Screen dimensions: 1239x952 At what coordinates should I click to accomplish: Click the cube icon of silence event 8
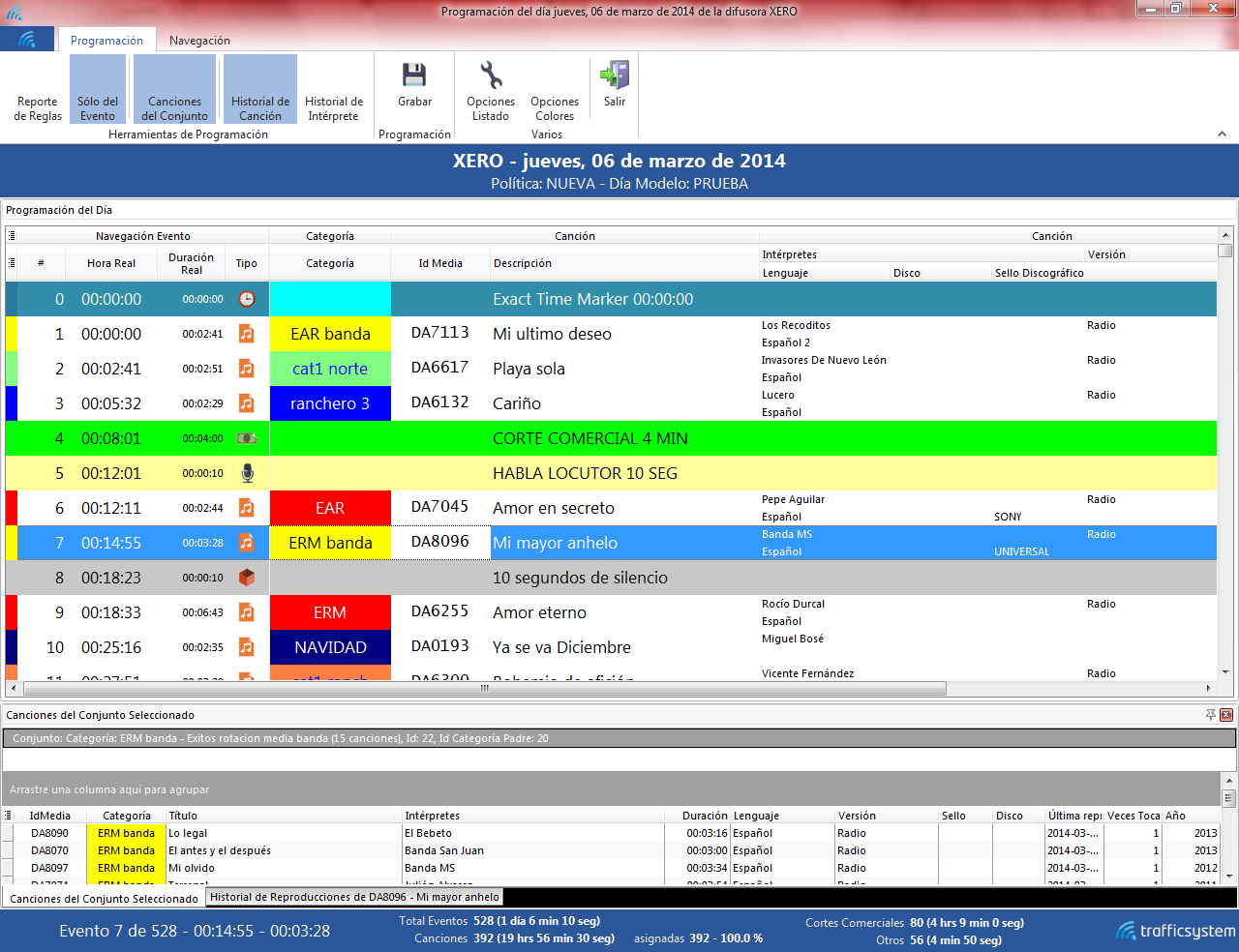coord(247,578)
